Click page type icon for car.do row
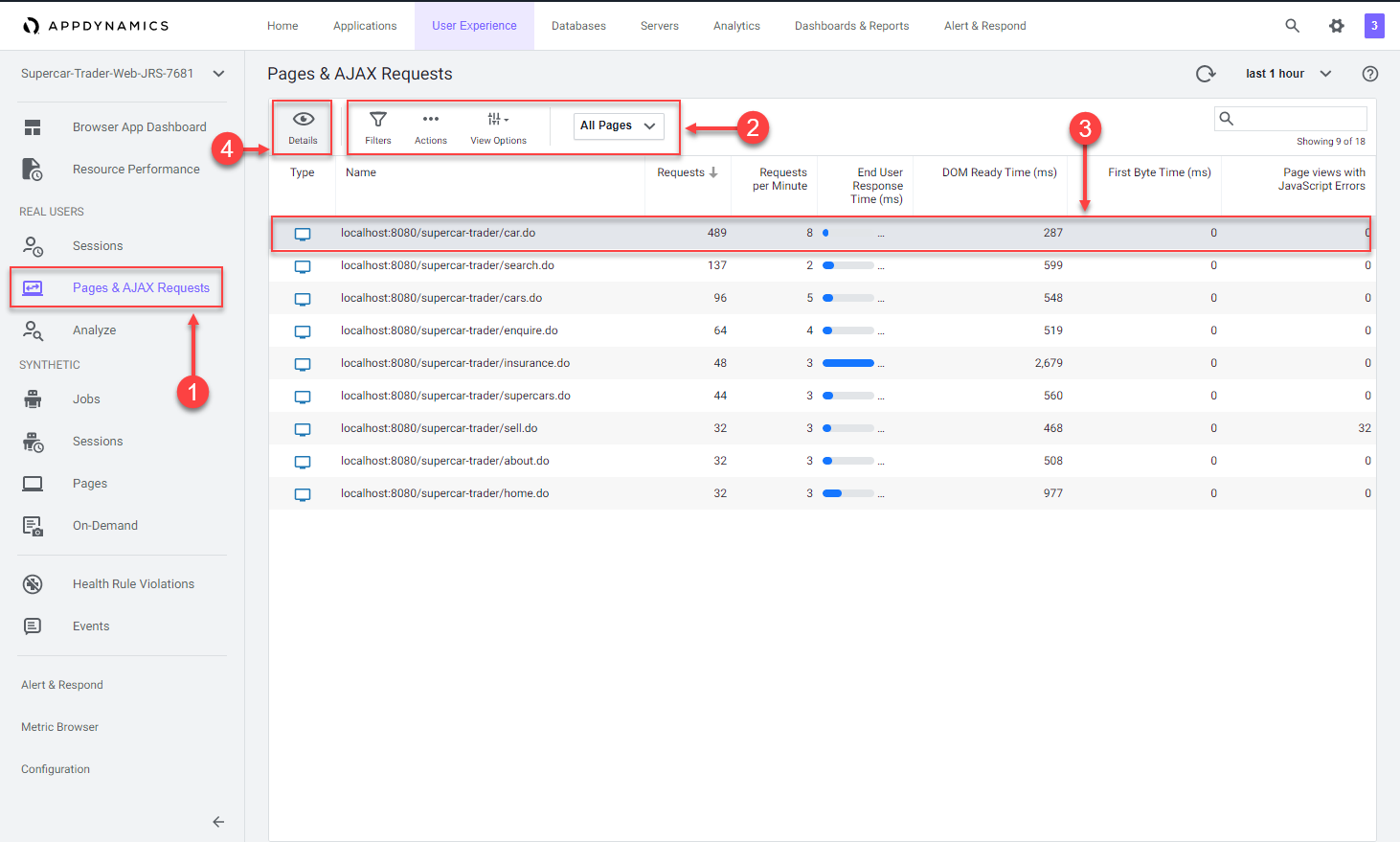This screenshot has height=842, width=1400. pos(303,234)
